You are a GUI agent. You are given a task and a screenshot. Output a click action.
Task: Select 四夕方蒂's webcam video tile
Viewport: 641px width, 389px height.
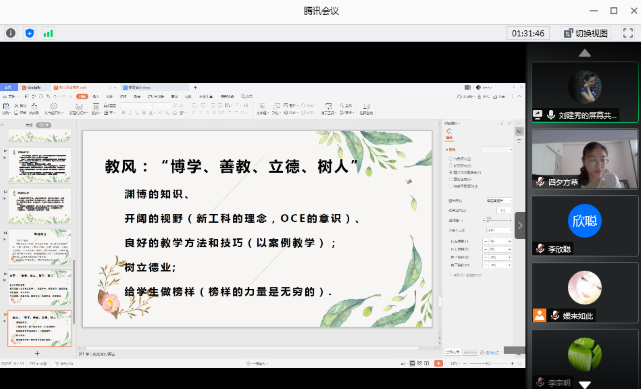585,159
